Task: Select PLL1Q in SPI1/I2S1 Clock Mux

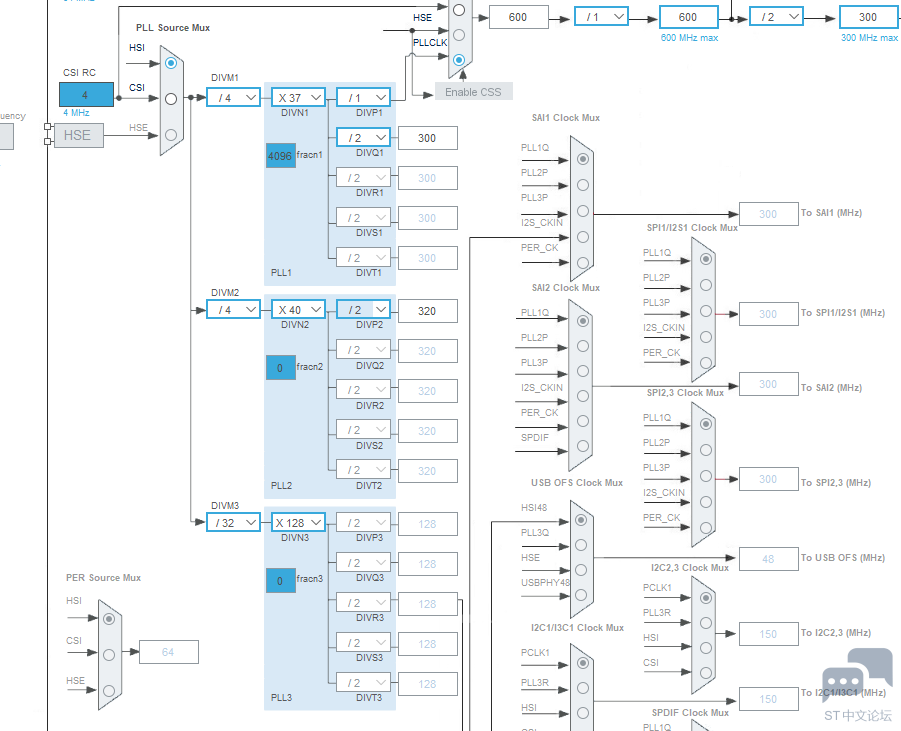Action: (706, 259)
